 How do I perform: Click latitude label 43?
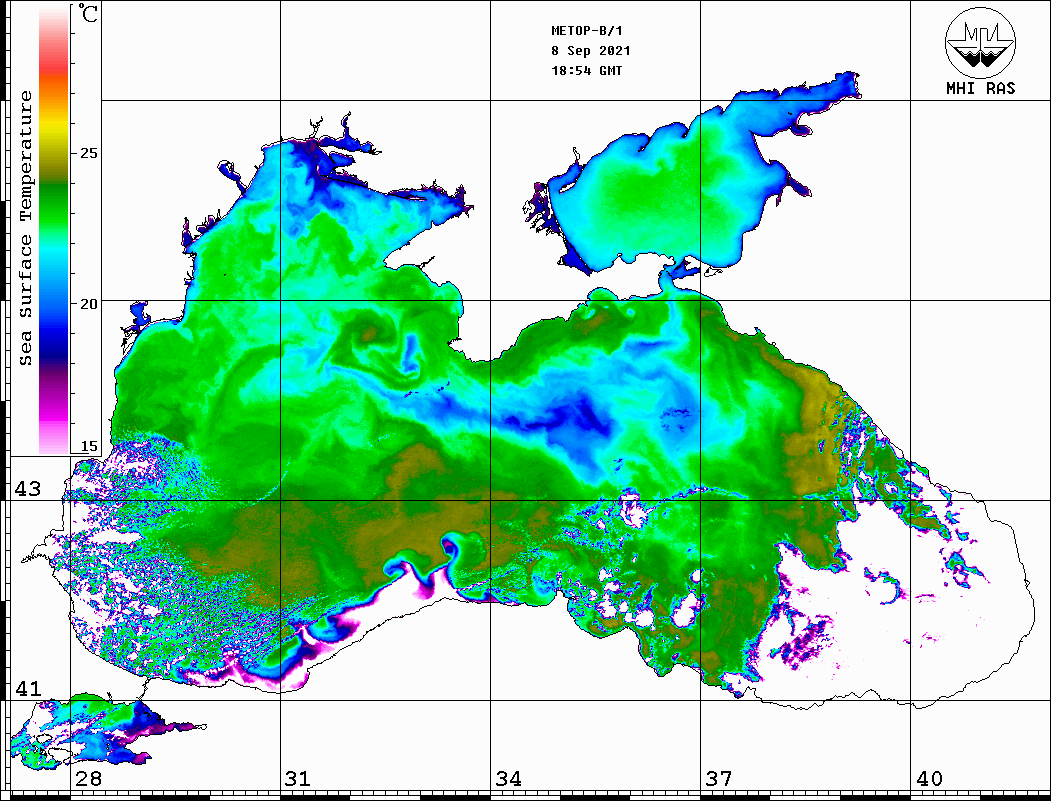(x=28, y=489)
